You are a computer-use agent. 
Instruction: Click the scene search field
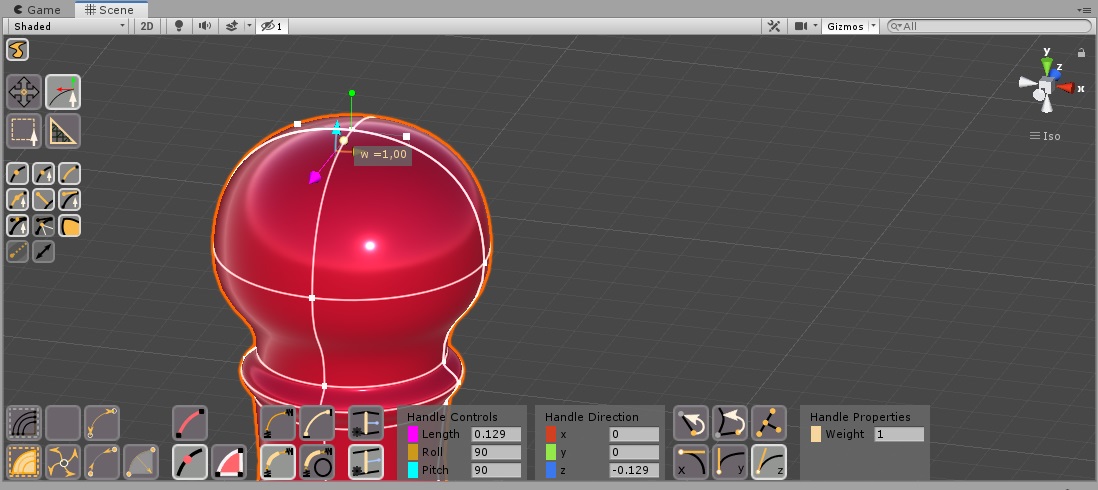click(989, 26)
